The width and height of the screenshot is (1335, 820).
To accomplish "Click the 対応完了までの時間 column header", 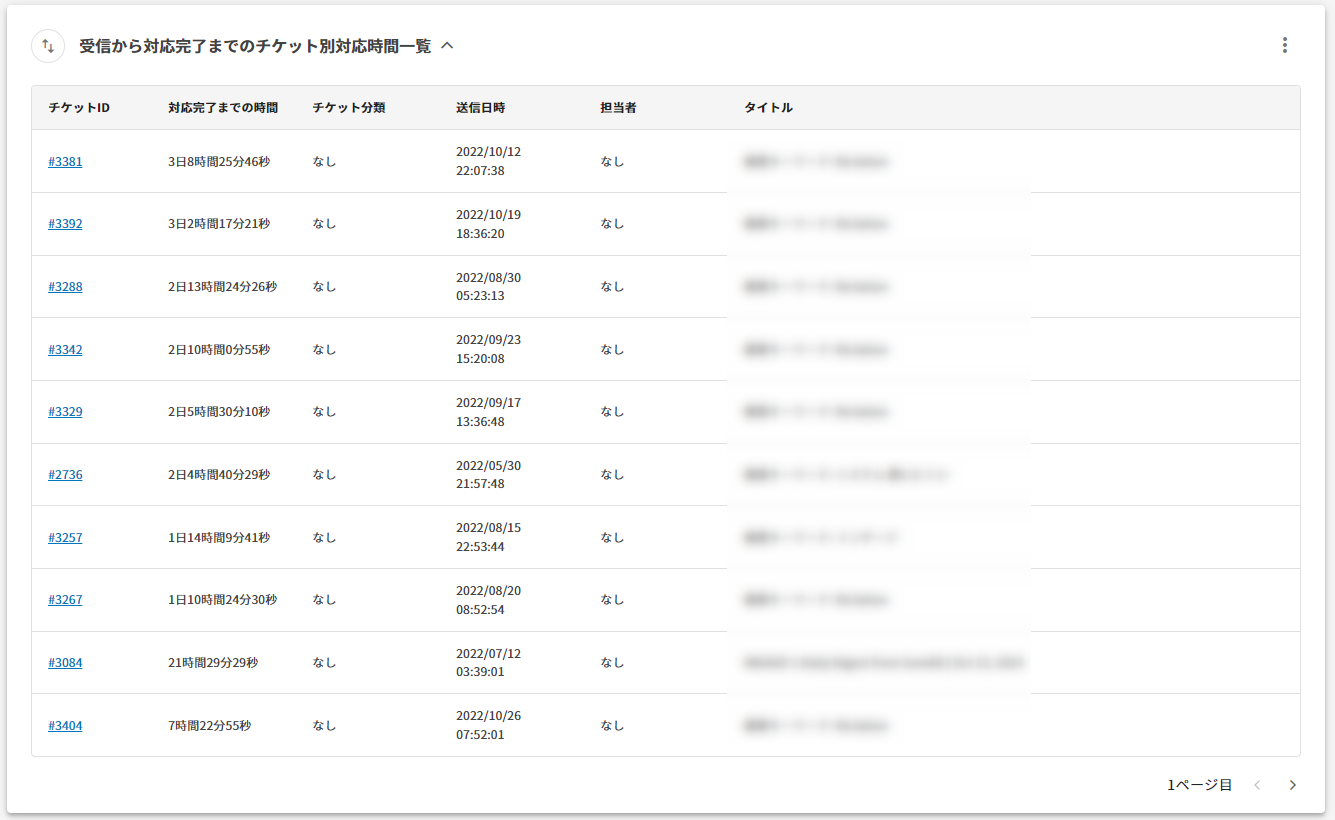I will (223, 108).
